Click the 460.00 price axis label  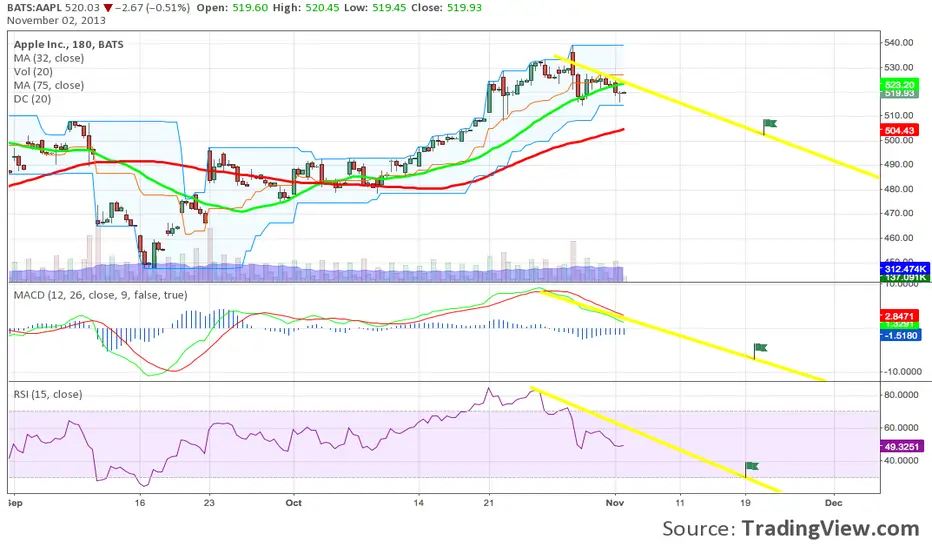[x=899, y=238]
